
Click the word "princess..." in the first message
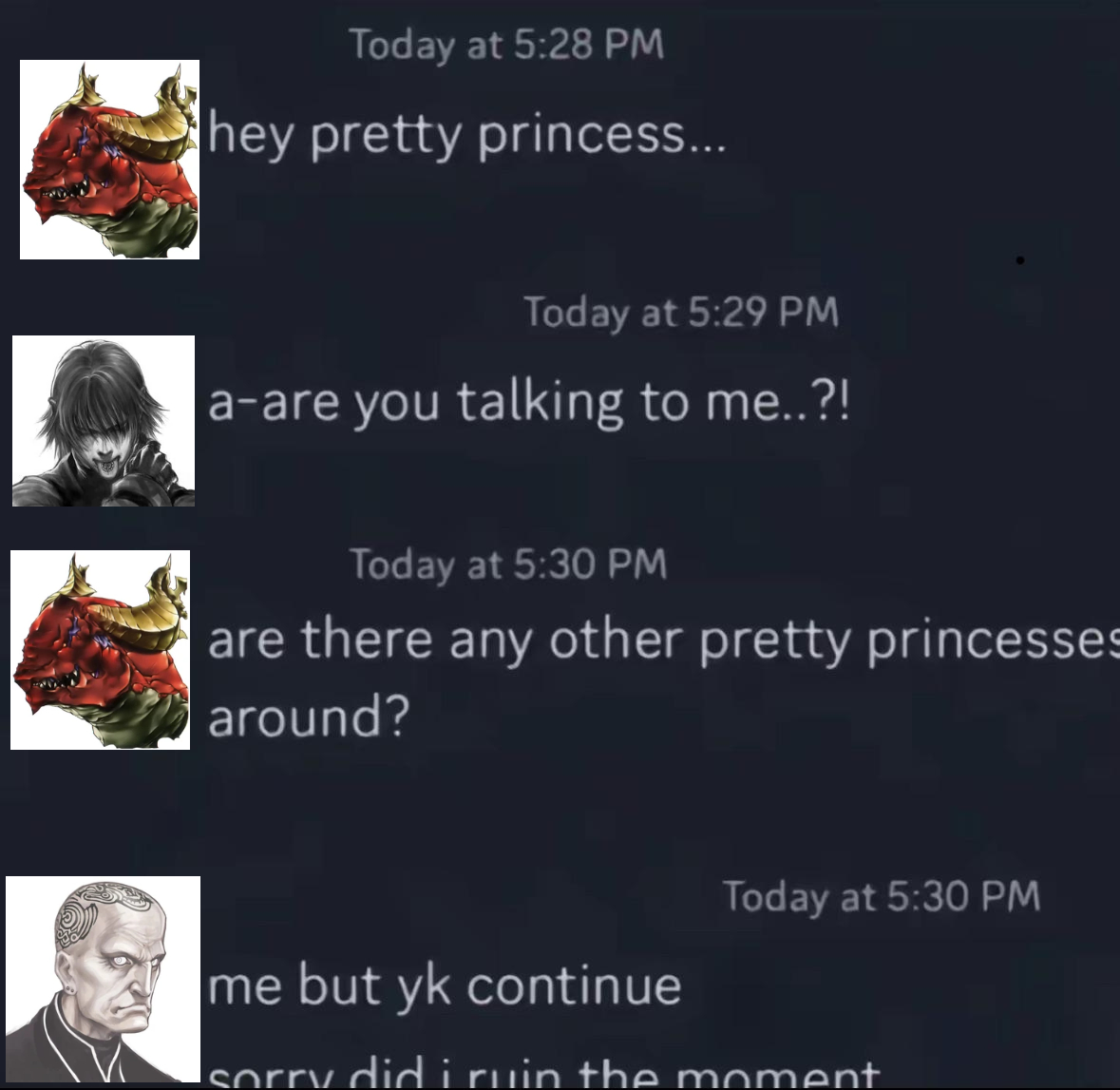click(602, 137)
